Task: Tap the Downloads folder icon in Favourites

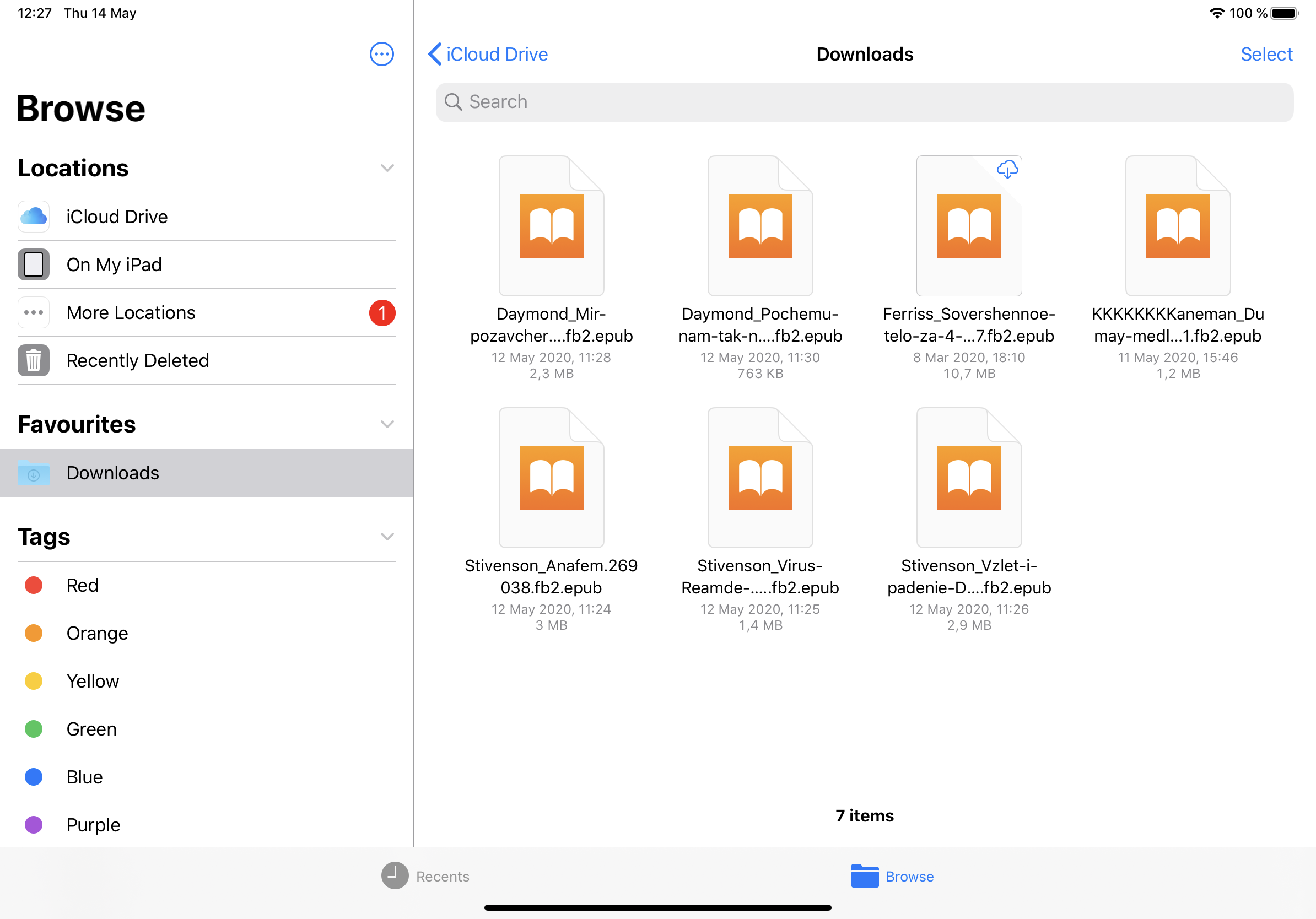Action: 33,473
